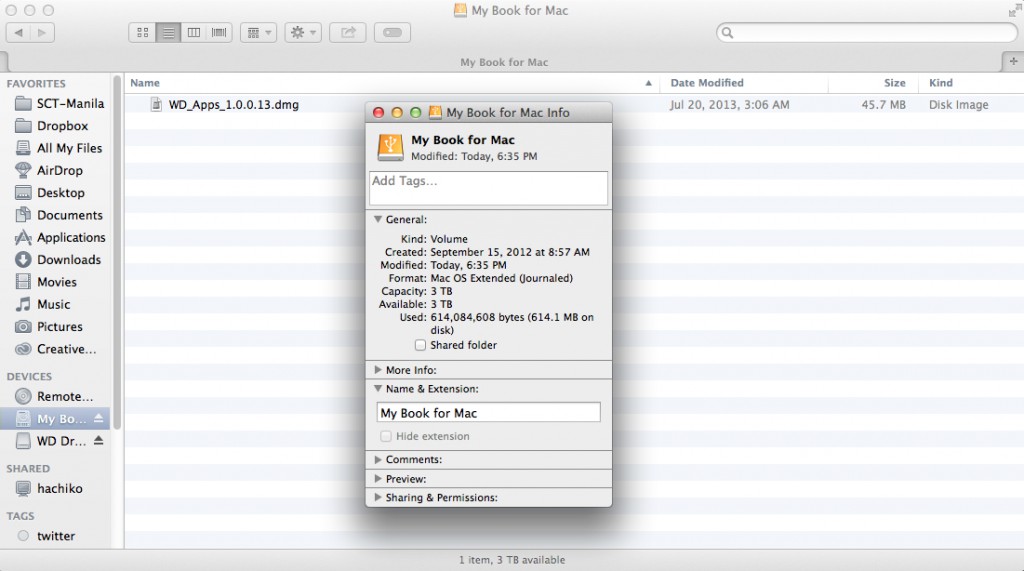The height and width of the screenshot is (571, 1024).
Task: Sort files by Date Modified column
Action: (707, 83)
